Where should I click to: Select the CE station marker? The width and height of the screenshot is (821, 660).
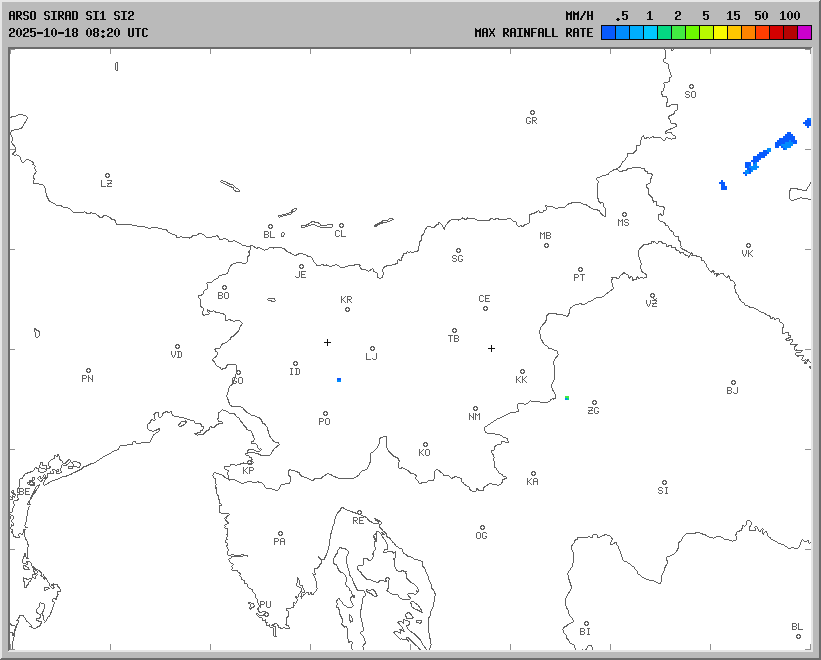[485, 307]
